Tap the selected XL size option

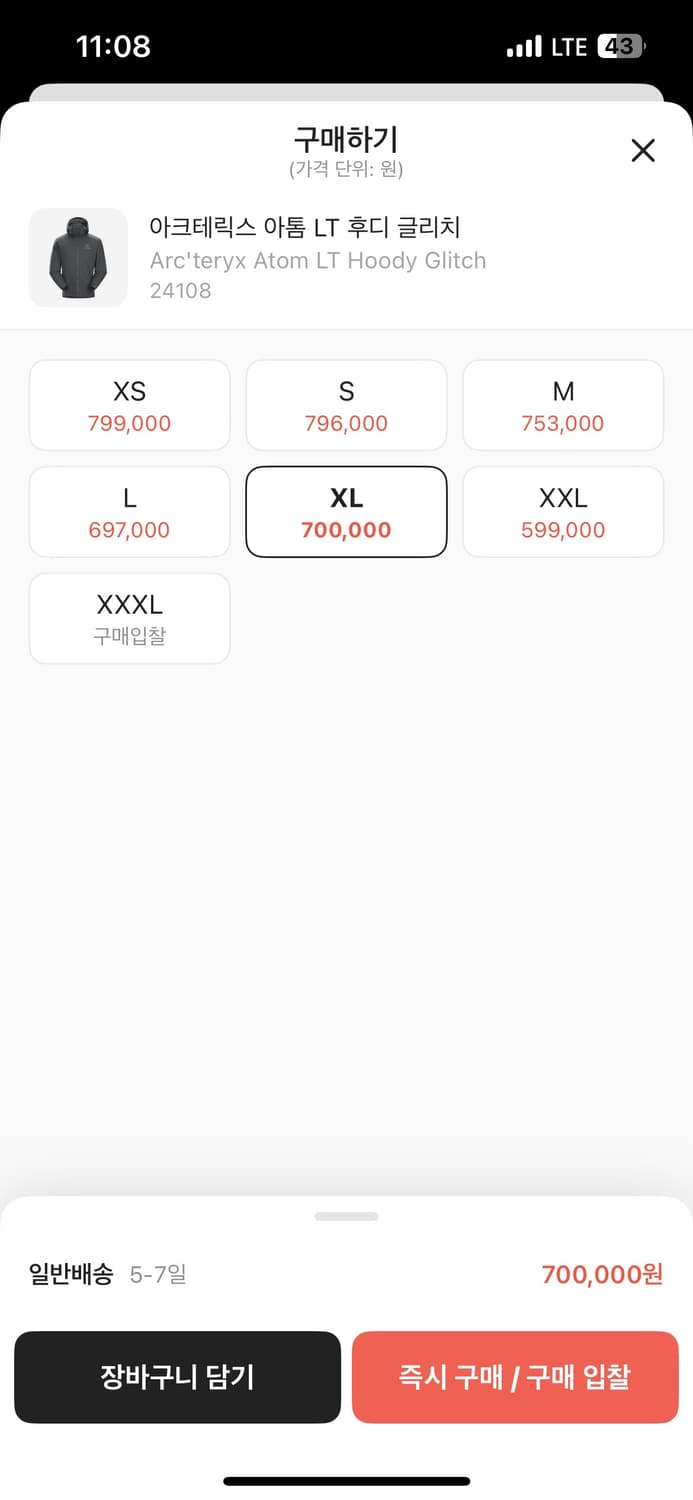coord(346,512)
